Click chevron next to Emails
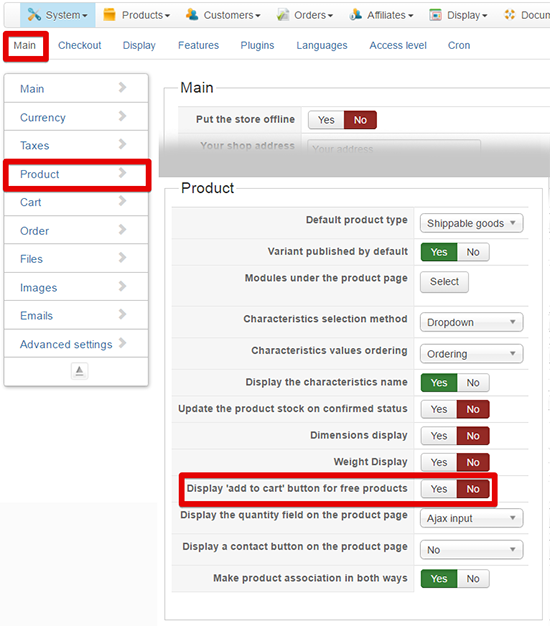 (123, 315)
